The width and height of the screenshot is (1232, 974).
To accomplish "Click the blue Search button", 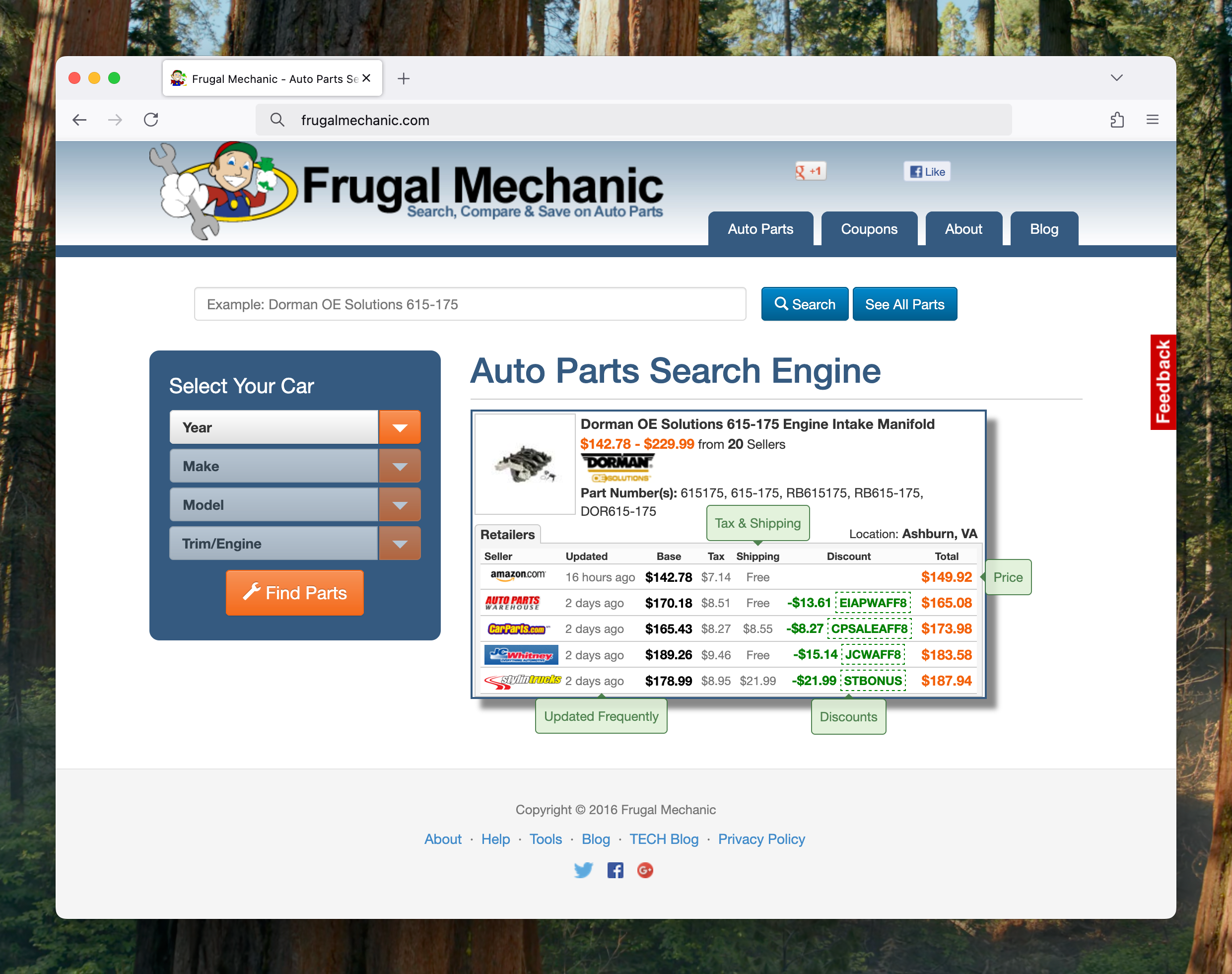I will (x=805, y=304).
